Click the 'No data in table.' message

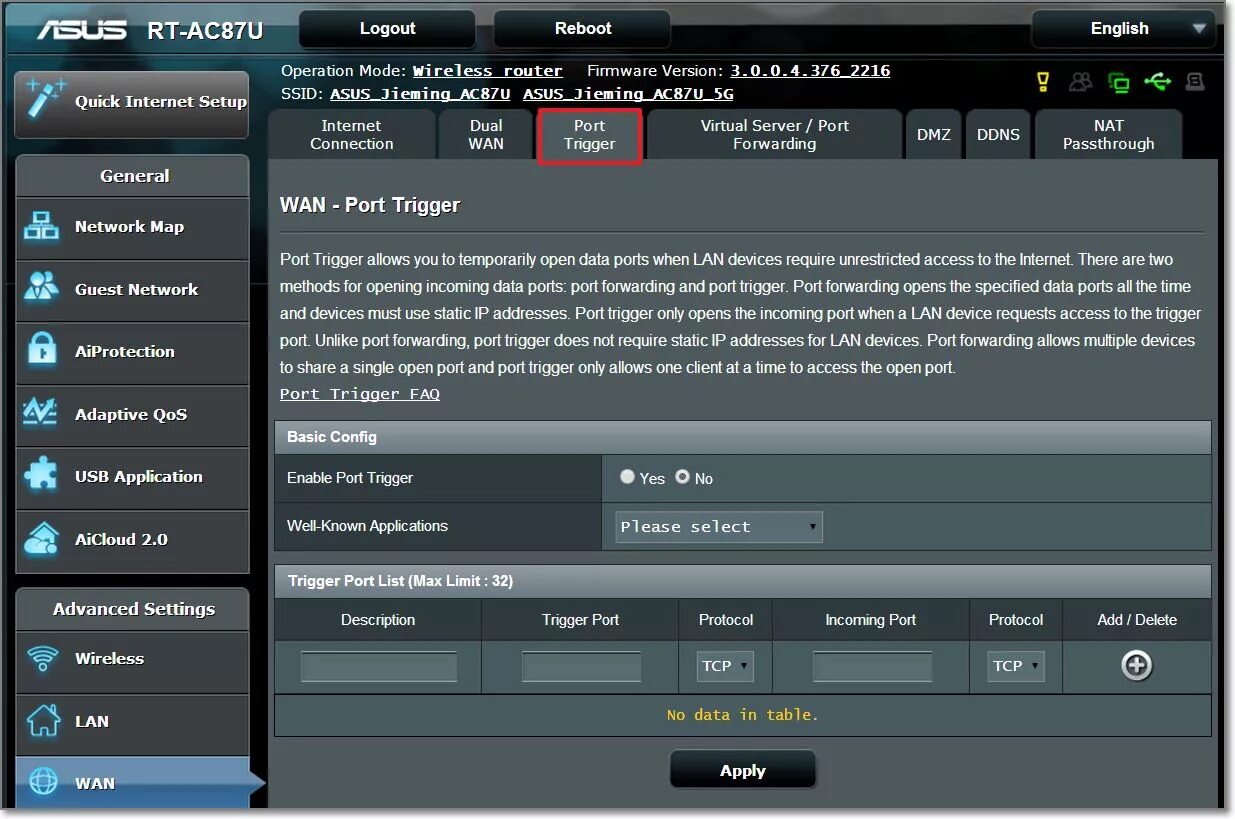743,715
